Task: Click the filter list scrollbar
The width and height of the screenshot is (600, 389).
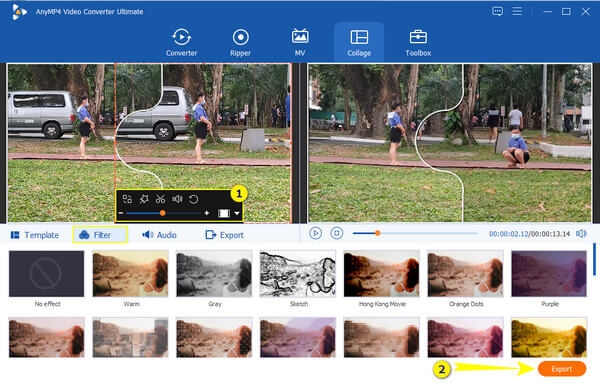Action: 594,259
